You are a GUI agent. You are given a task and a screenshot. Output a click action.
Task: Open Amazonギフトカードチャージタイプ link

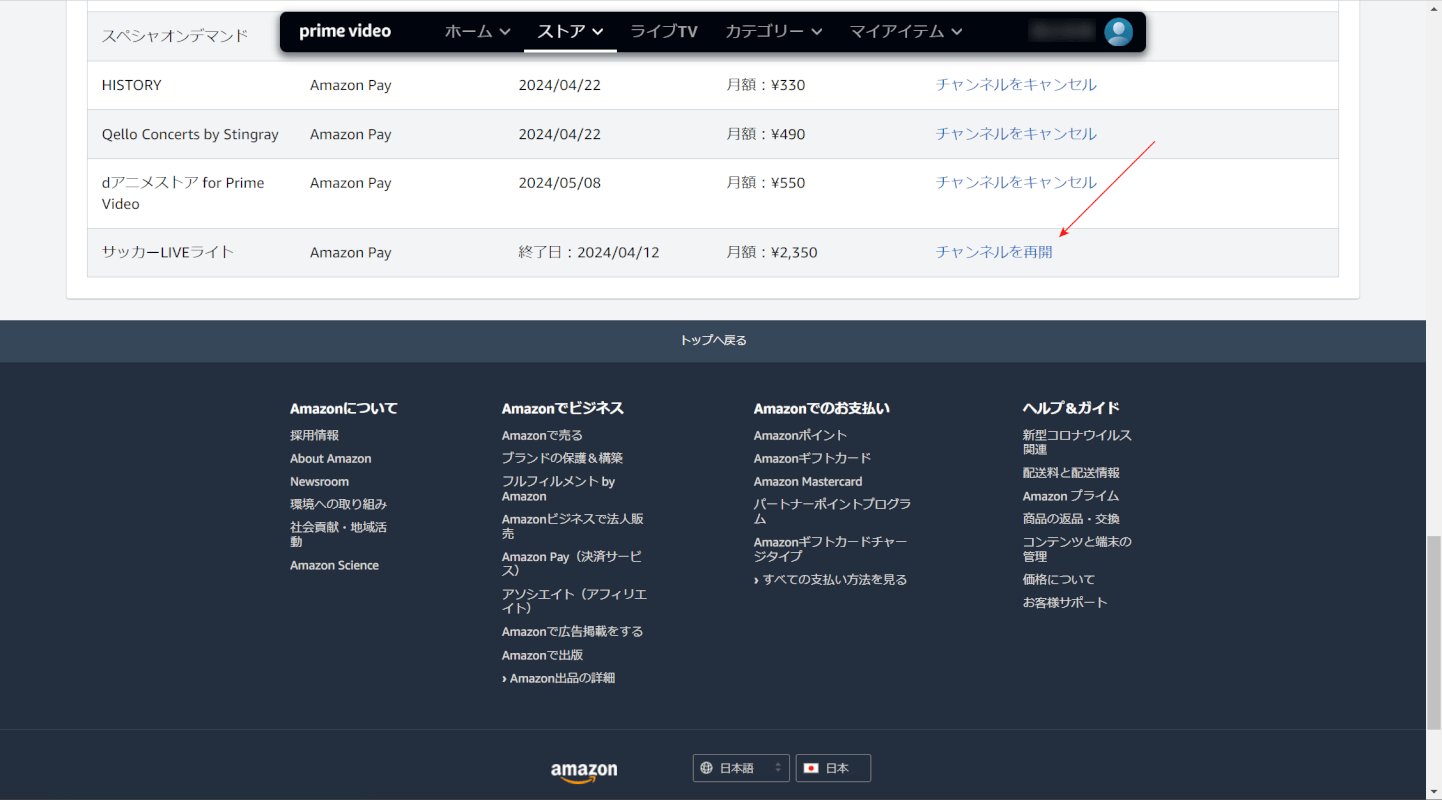pyautogui.click(x=831, y=549)
